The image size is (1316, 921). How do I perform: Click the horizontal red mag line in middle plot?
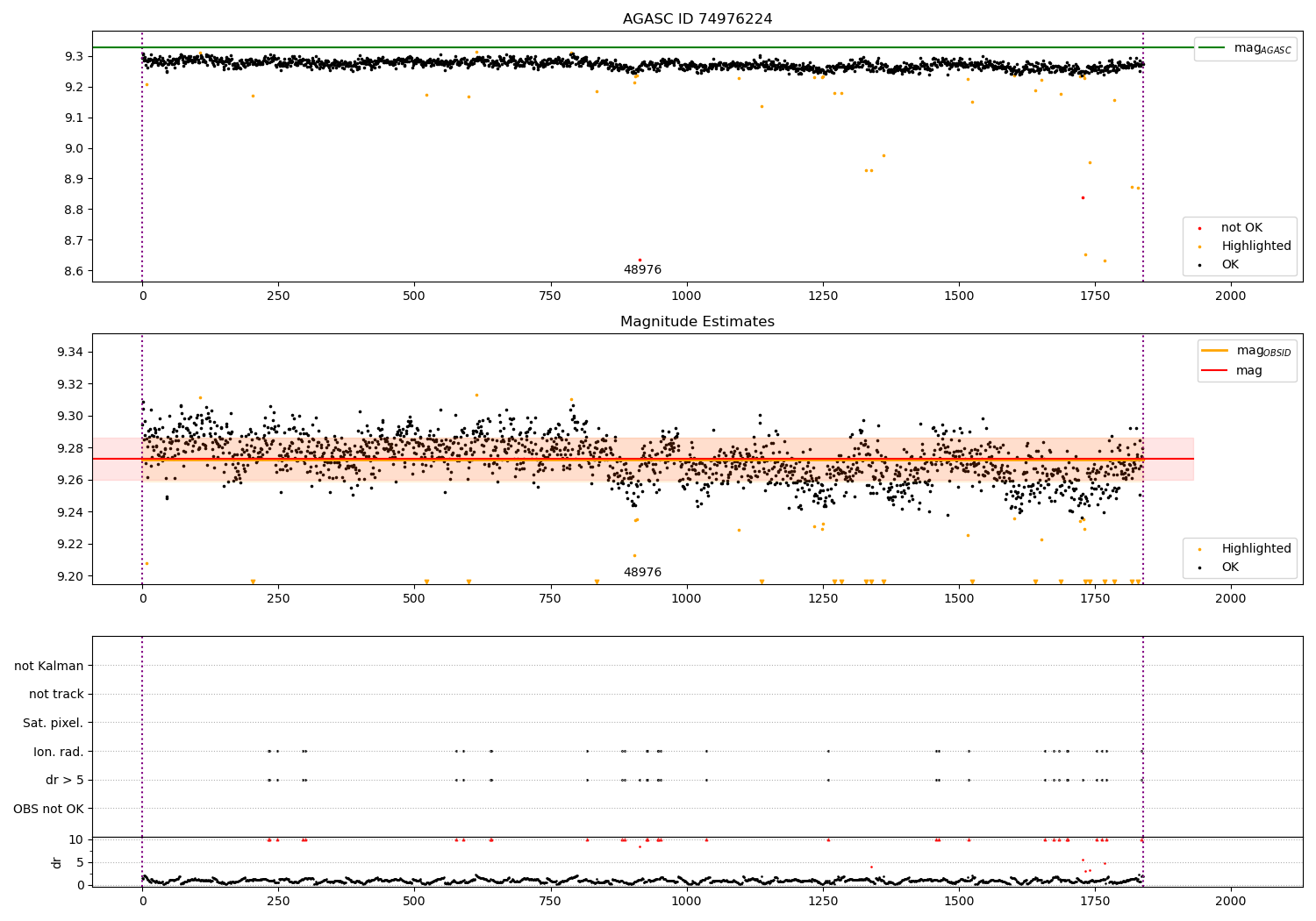pyautogui.click(x=643, y=459)
